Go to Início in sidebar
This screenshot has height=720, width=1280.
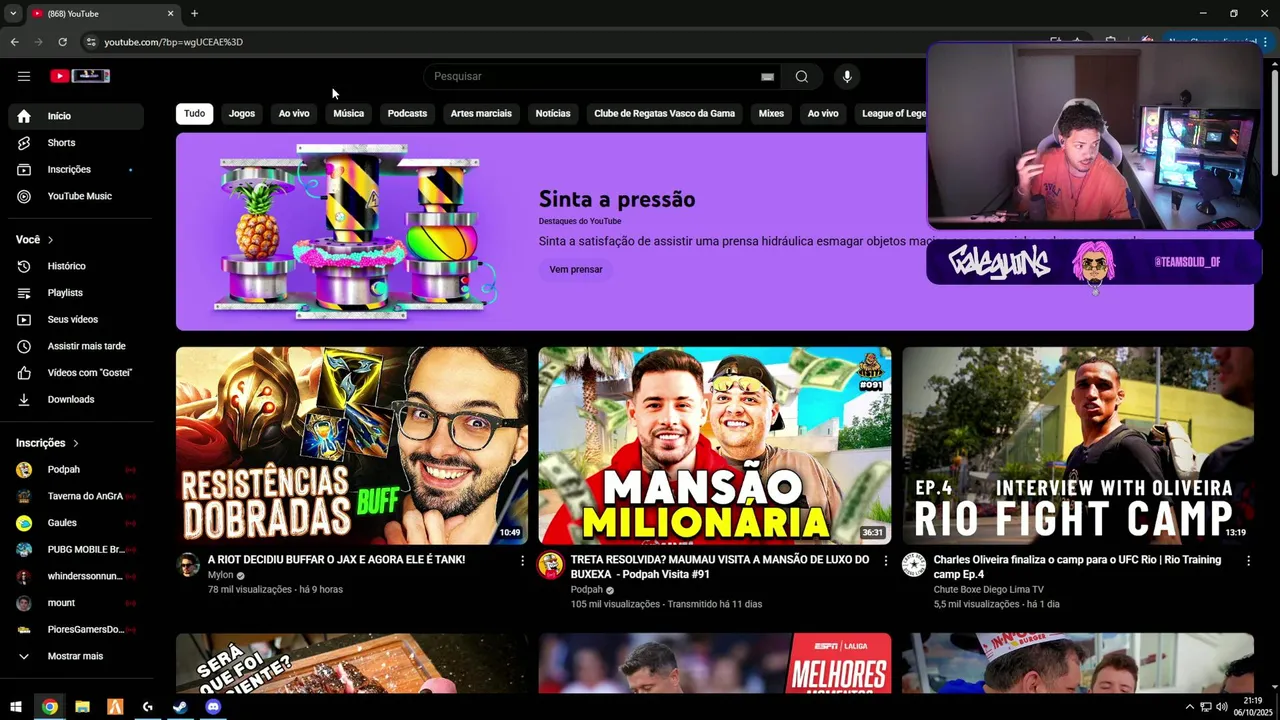(76, 116)
